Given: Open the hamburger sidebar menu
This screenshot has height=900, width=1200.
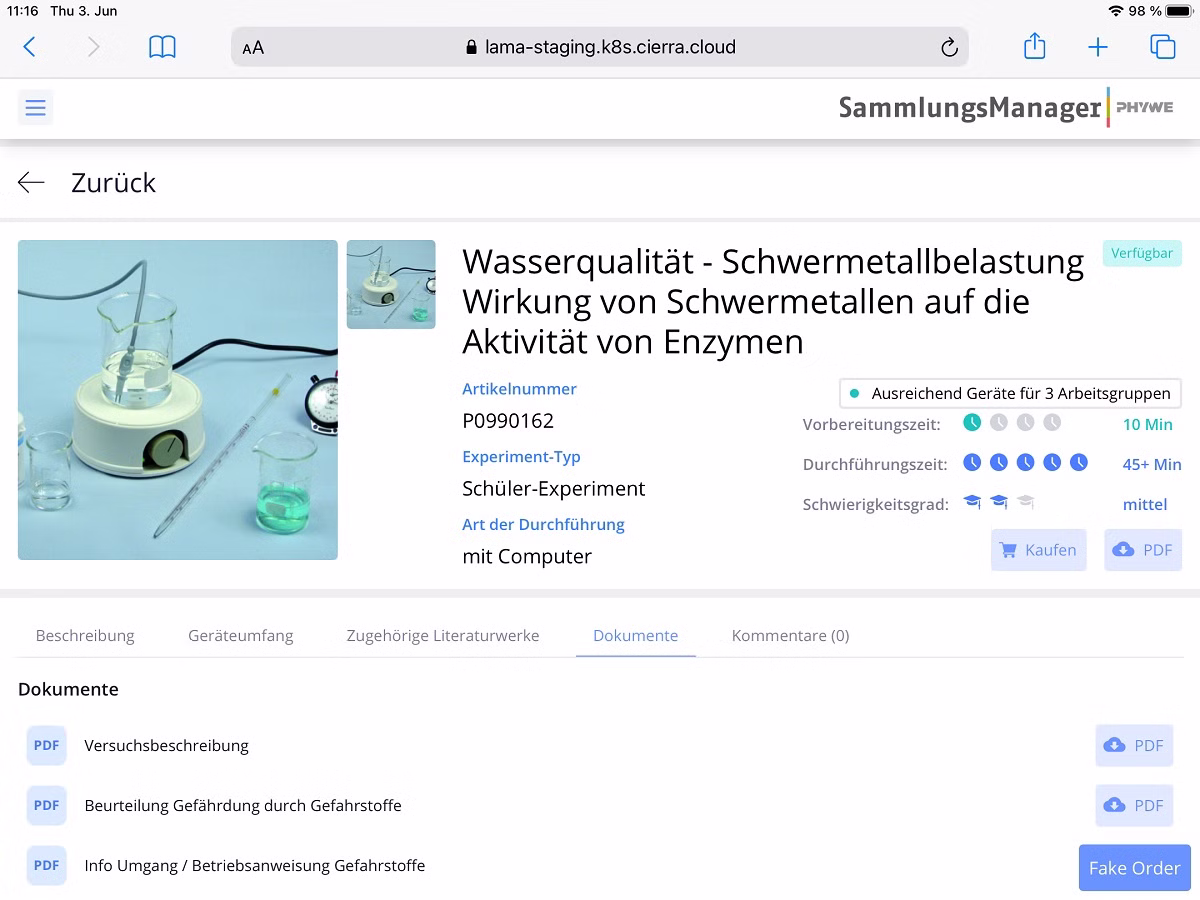Looking at the screenshot, I should (x=36, y=107).
